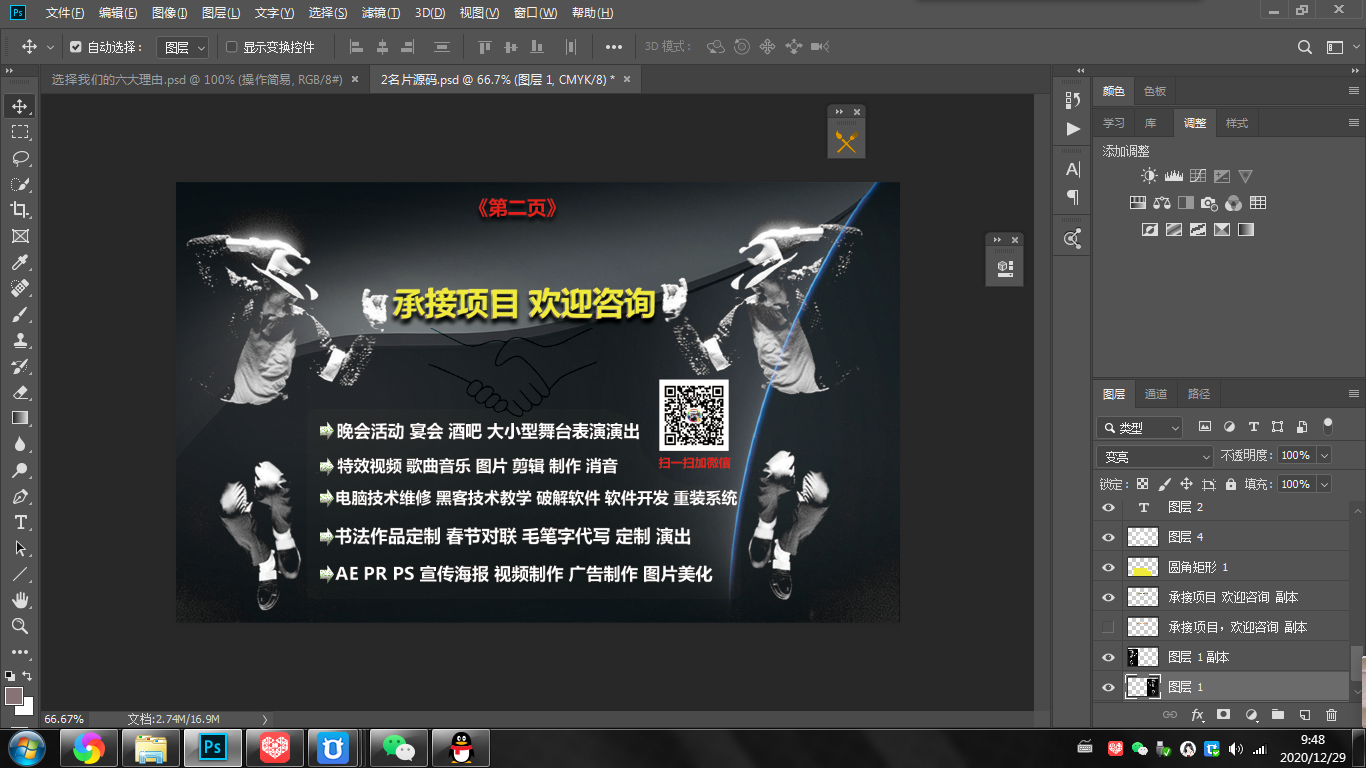The height and width of the screenshot is (768, 1366).
Task: Select the Frame tool
Action: coord(20,236)
